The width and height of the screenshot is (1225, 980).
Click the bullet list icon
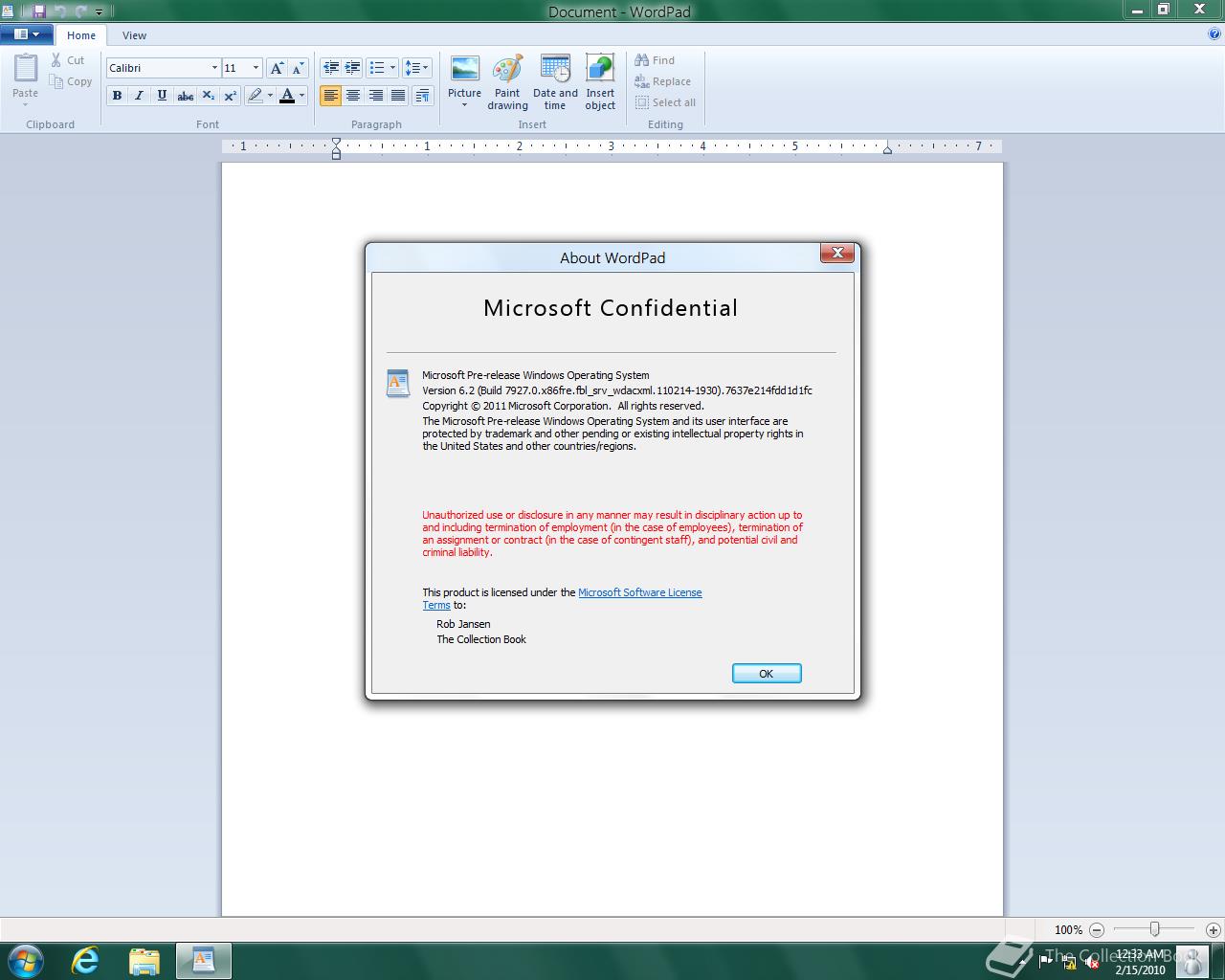377,68
